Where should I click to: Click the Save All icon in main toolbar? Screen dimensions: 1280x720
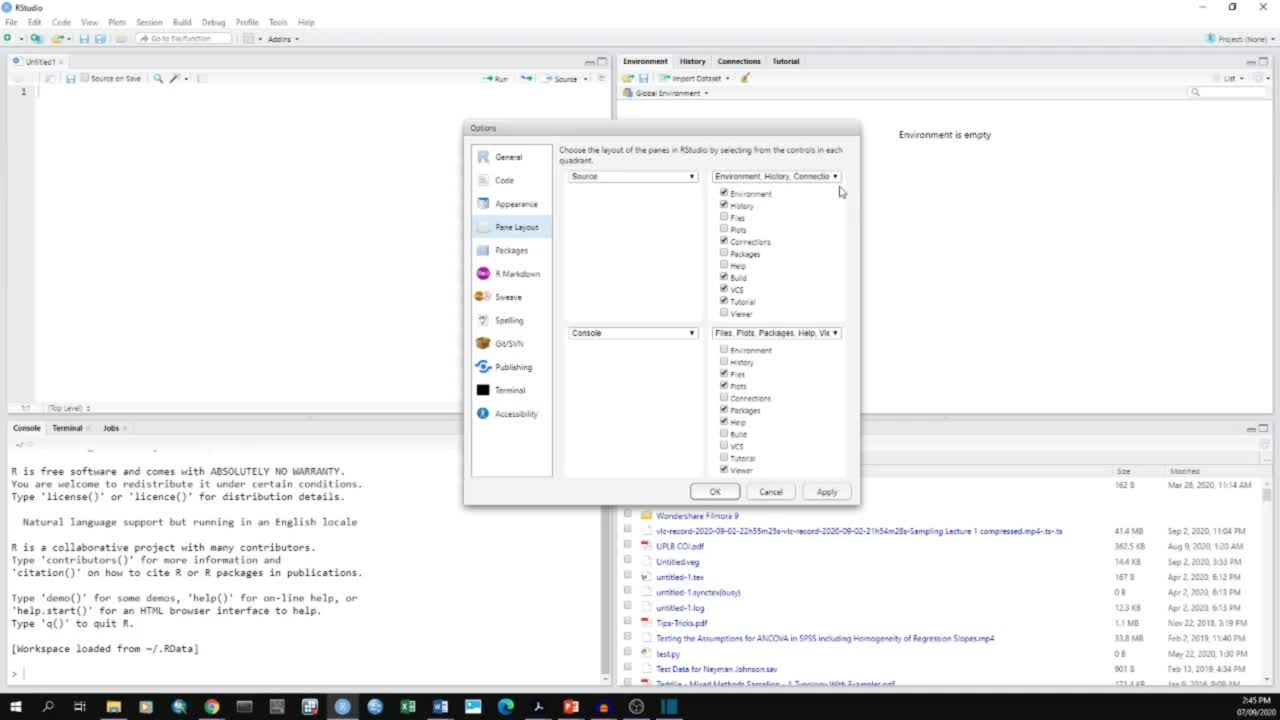coord(98,39)
